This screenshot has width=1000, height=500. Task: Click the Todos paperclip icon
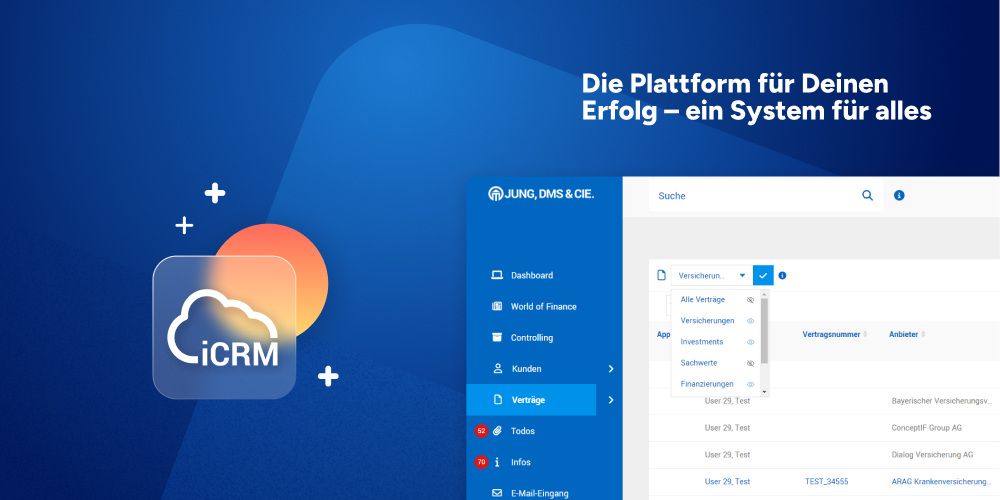(497, 431)
